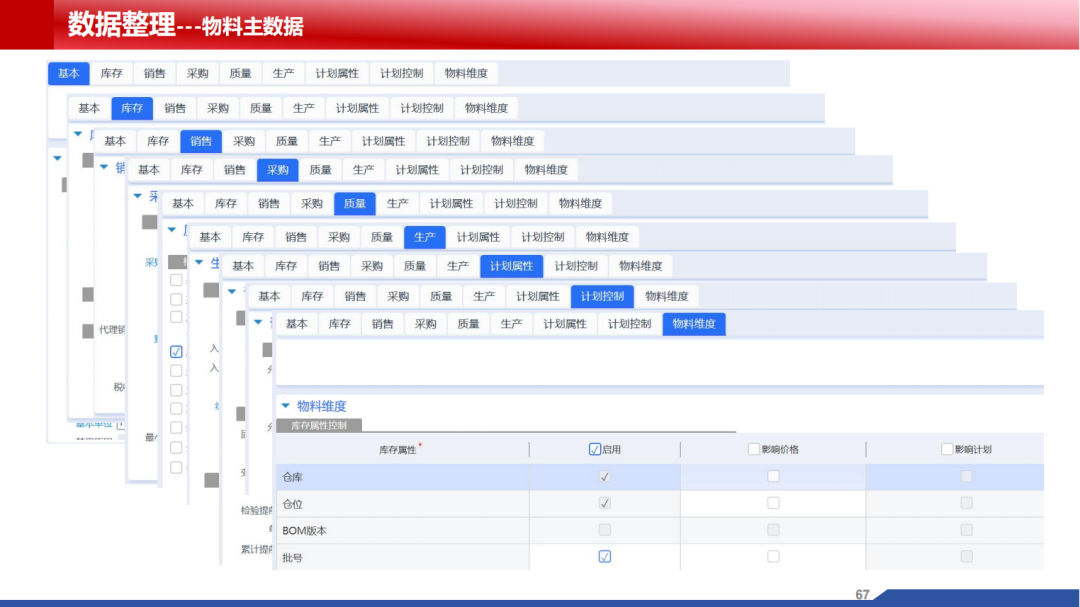
Task: Select the 仓库 row in attribute table
Action: coord(293,478)
